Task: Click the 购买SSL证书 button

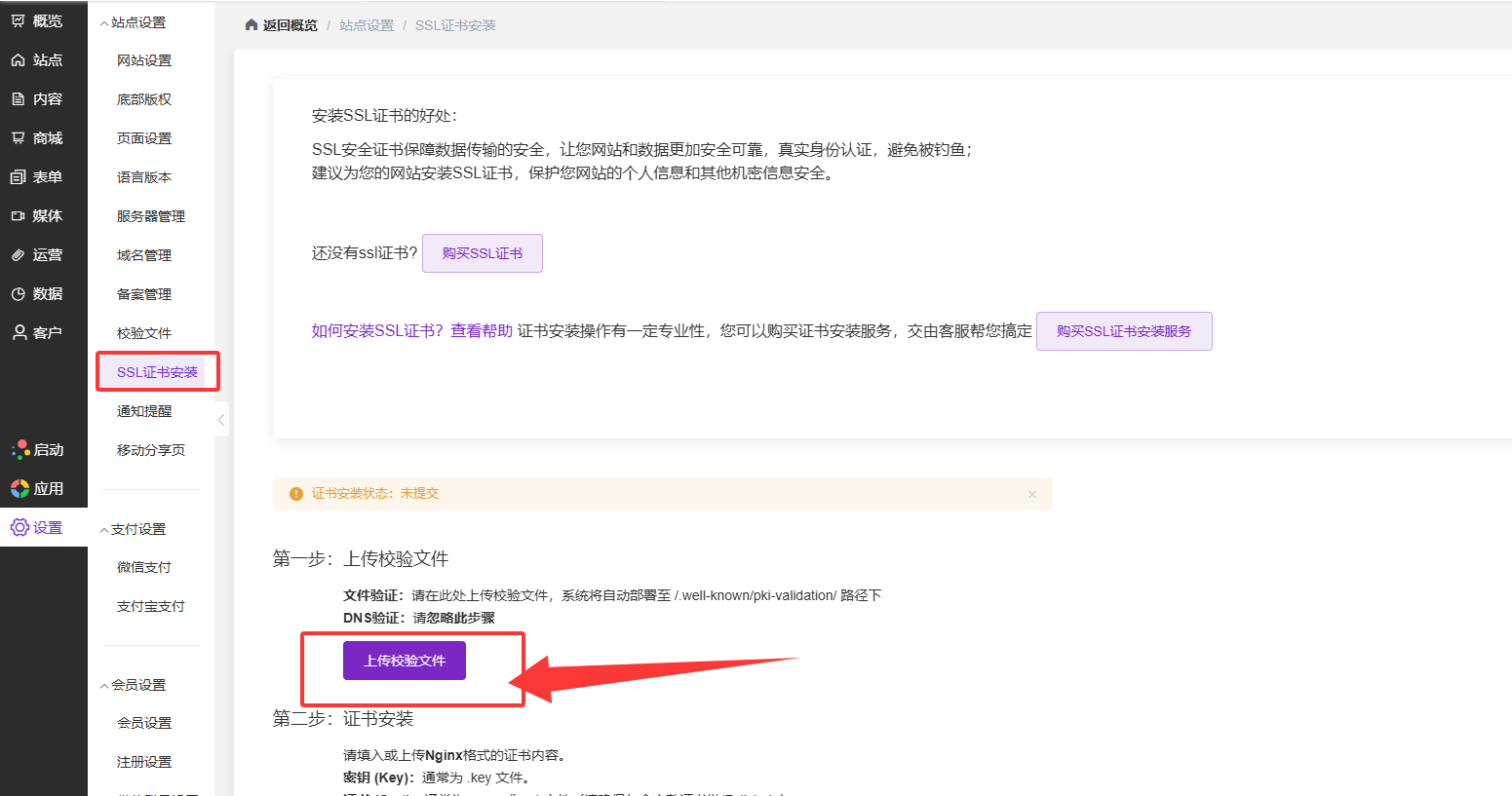Action: click(x=483, y=253)
